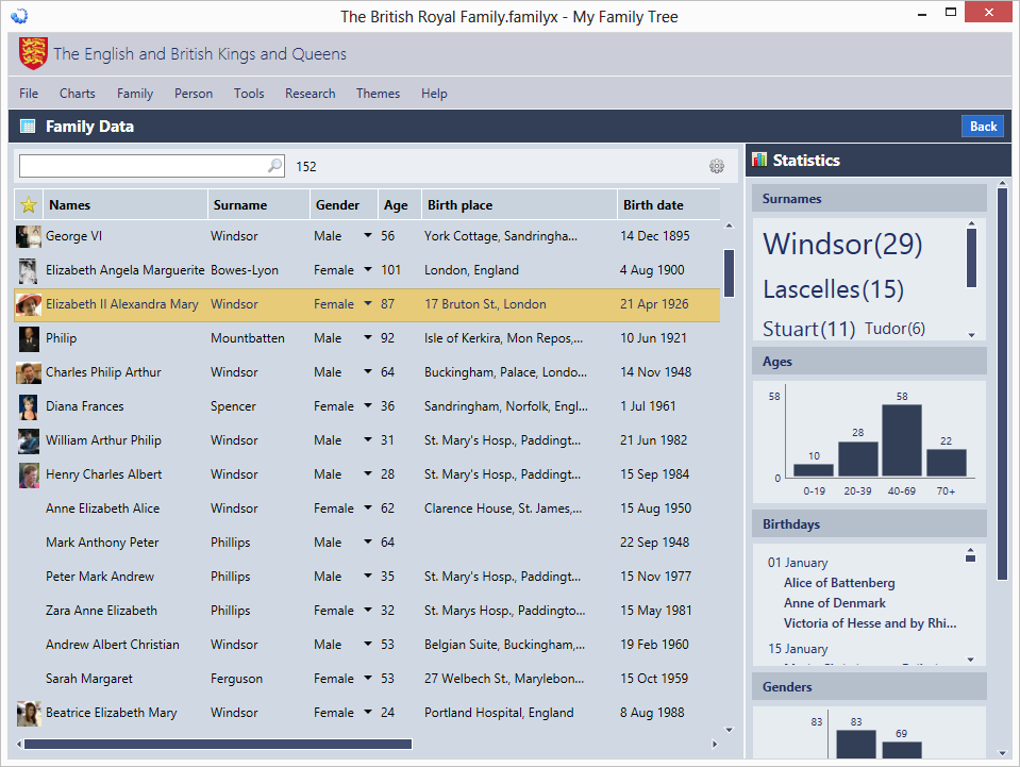The width and height of the screenshot is (1020, 767).
Task: Open the Charts menu
Action: tap(77, 93)
